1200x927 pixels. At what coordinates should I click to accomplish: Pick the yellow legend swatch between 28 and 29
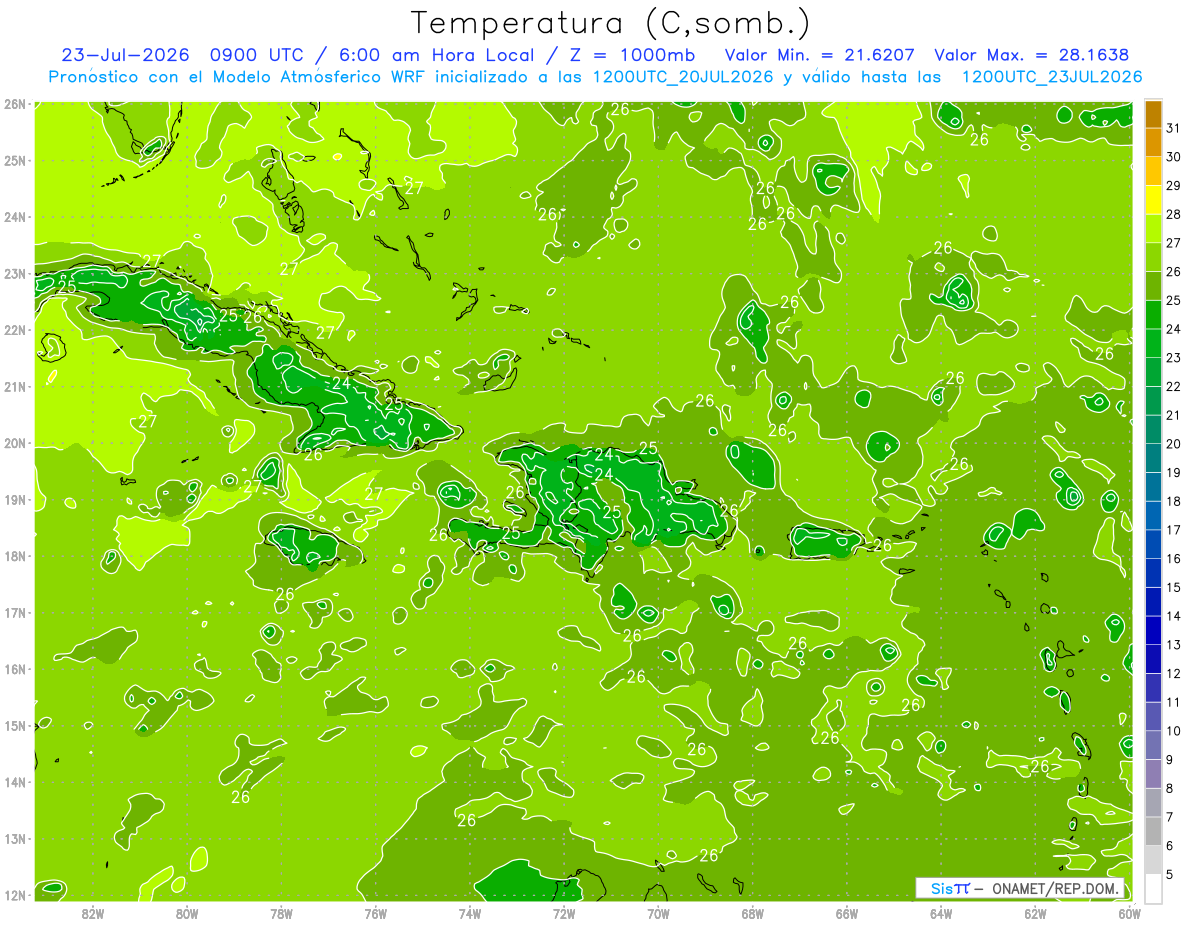point(1153,200)
